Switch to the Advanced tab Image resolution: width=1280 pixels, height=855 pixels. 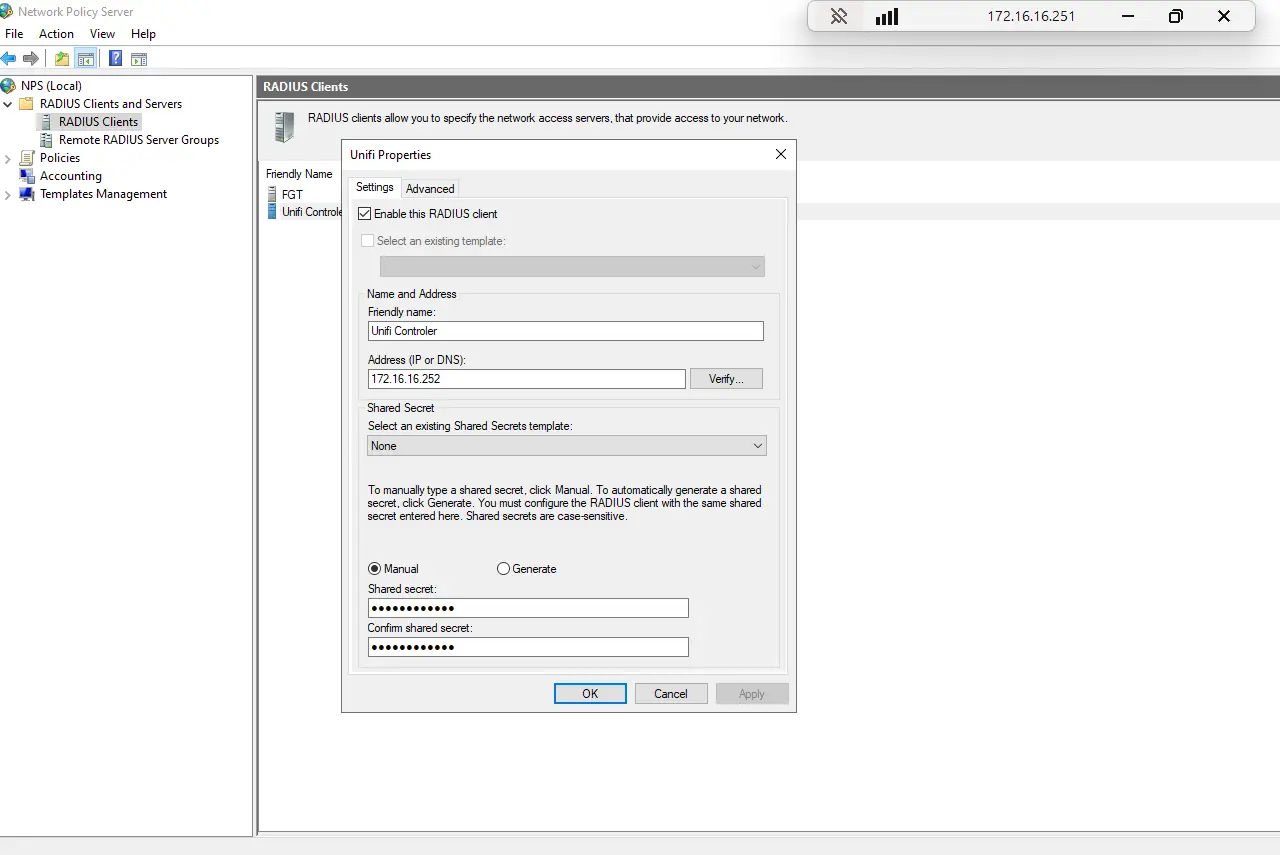tap(430, 189)
